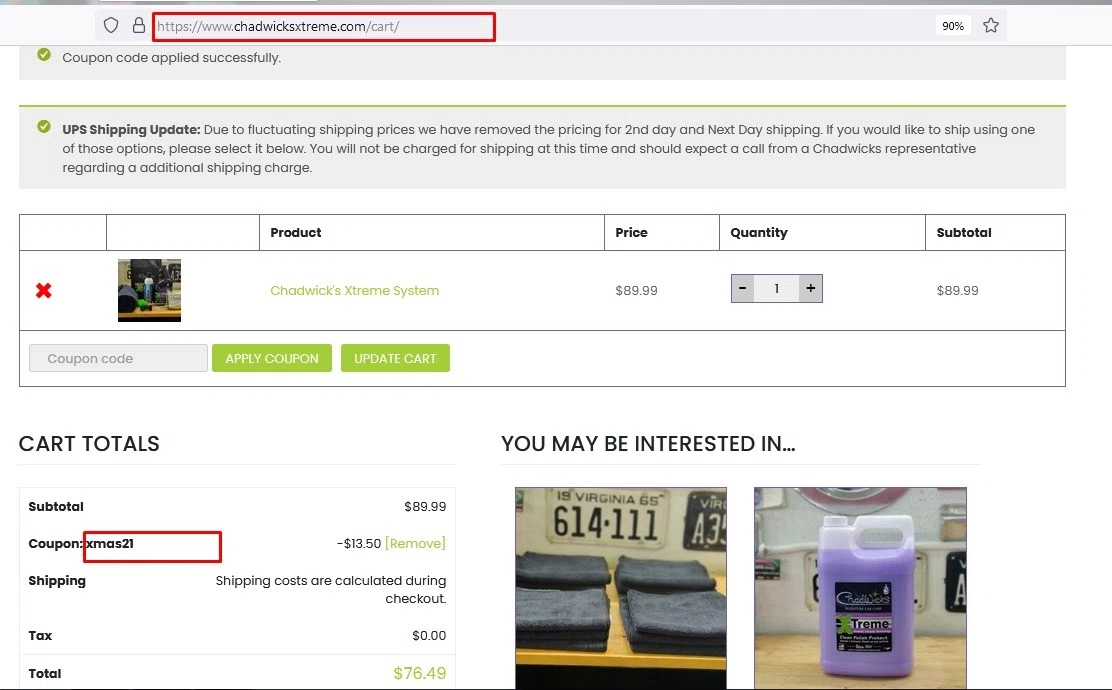Viewport: 1112px width, 690px height.
Task: Click the Price column $89.99 cell
Action: click(x=636, y=290)
